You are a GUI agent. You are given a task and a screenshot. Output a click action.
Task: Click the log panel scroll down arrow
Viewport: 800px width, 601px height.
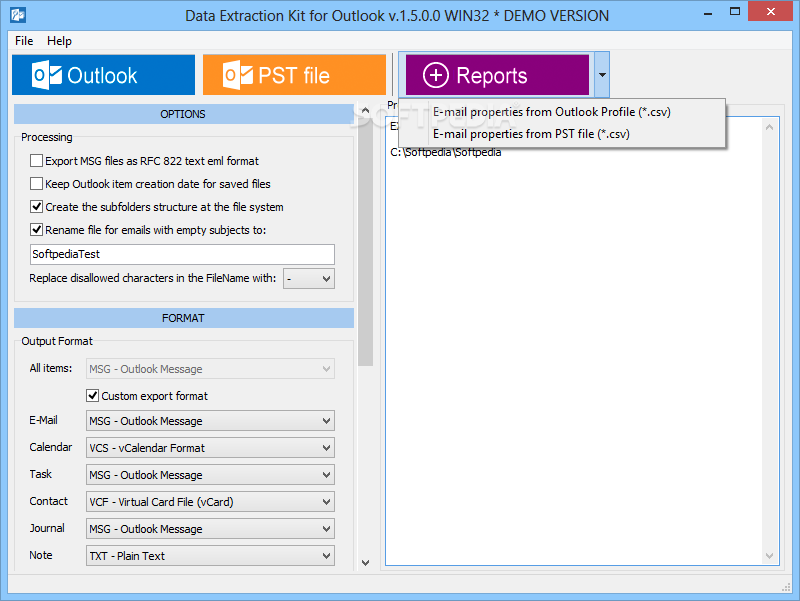[x=769, y=556]
